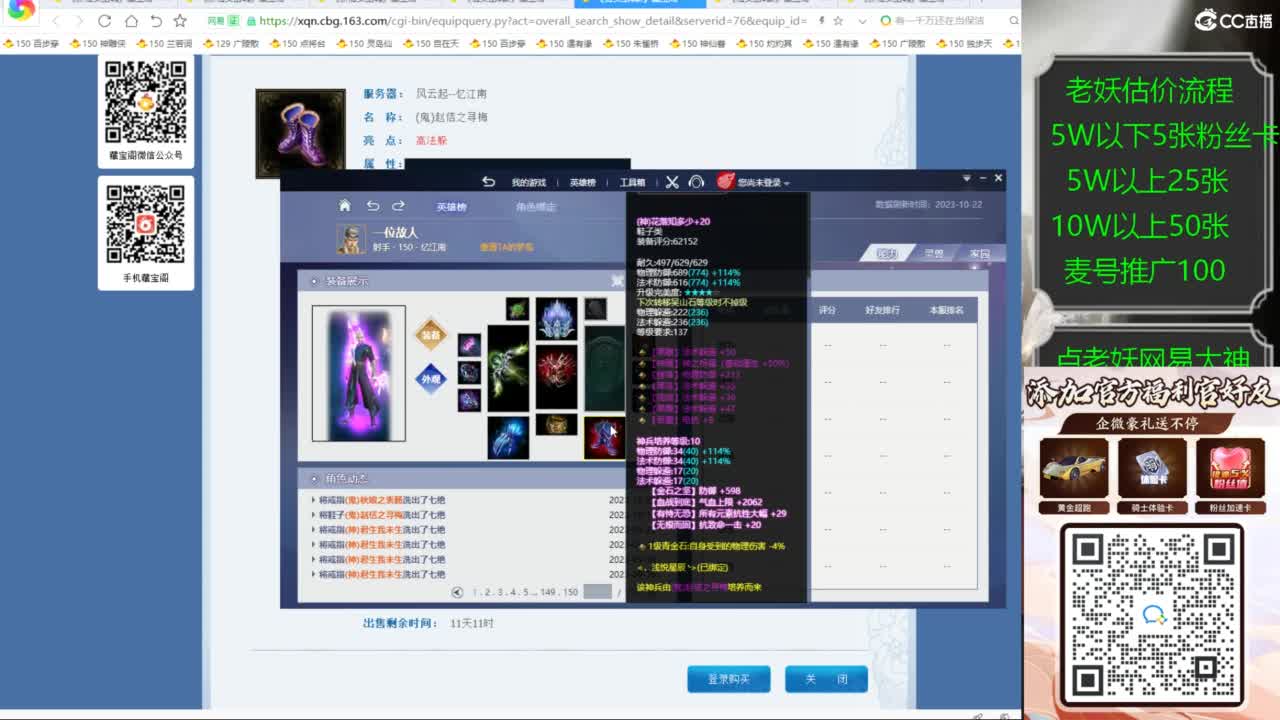The image size is (1280, 720).
Task: Click the small green item slot at top
Action: (x=517, y=309)
